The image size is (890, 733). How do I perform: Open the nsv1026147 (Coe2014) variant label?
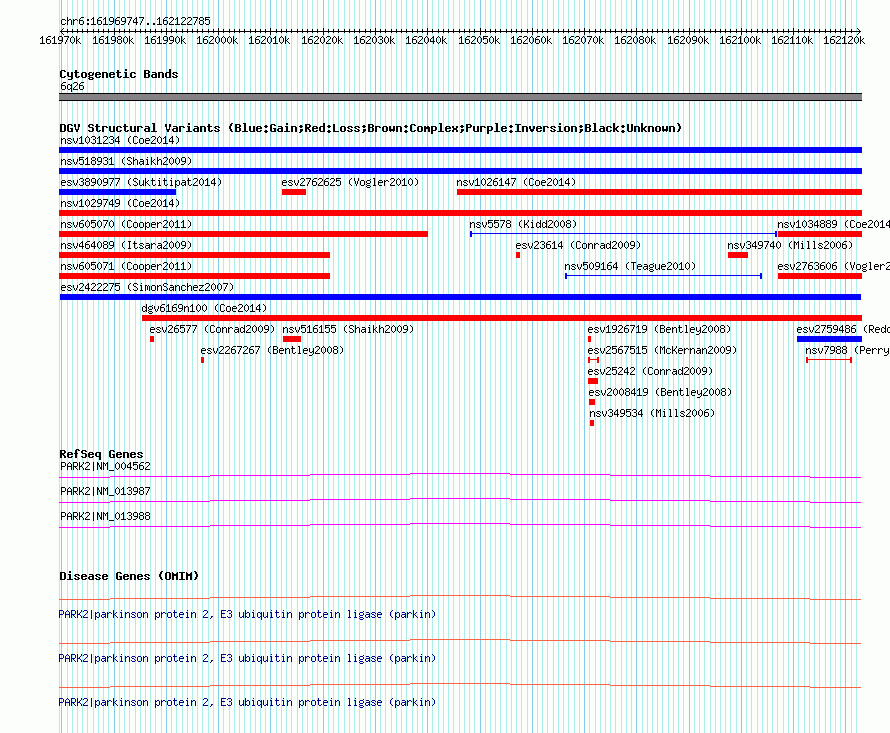[516, 182]
